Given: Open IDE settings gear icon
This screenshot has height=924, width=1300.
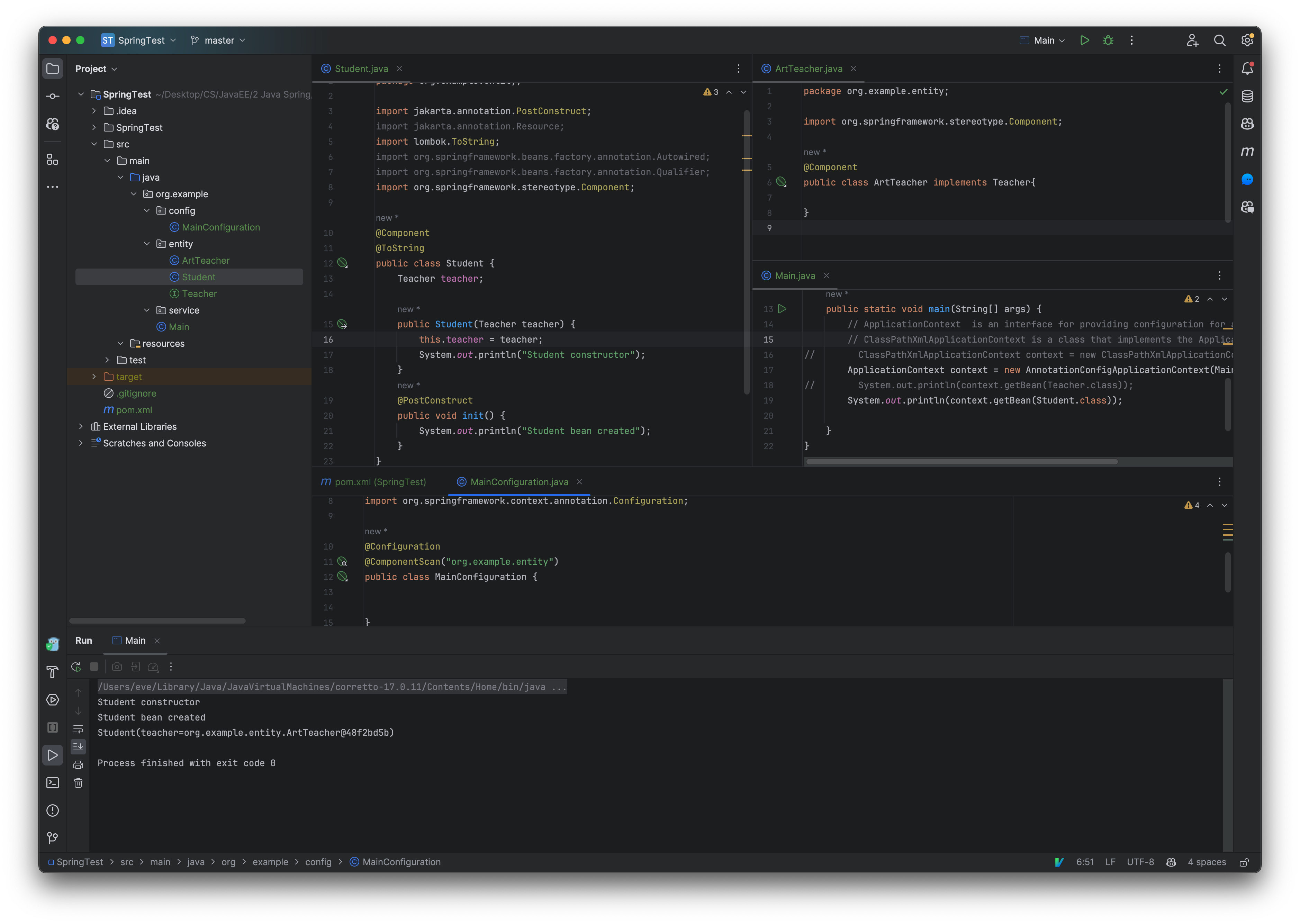Looking at the screenshot, I should pyautogui.click(x=1246, y=40).
